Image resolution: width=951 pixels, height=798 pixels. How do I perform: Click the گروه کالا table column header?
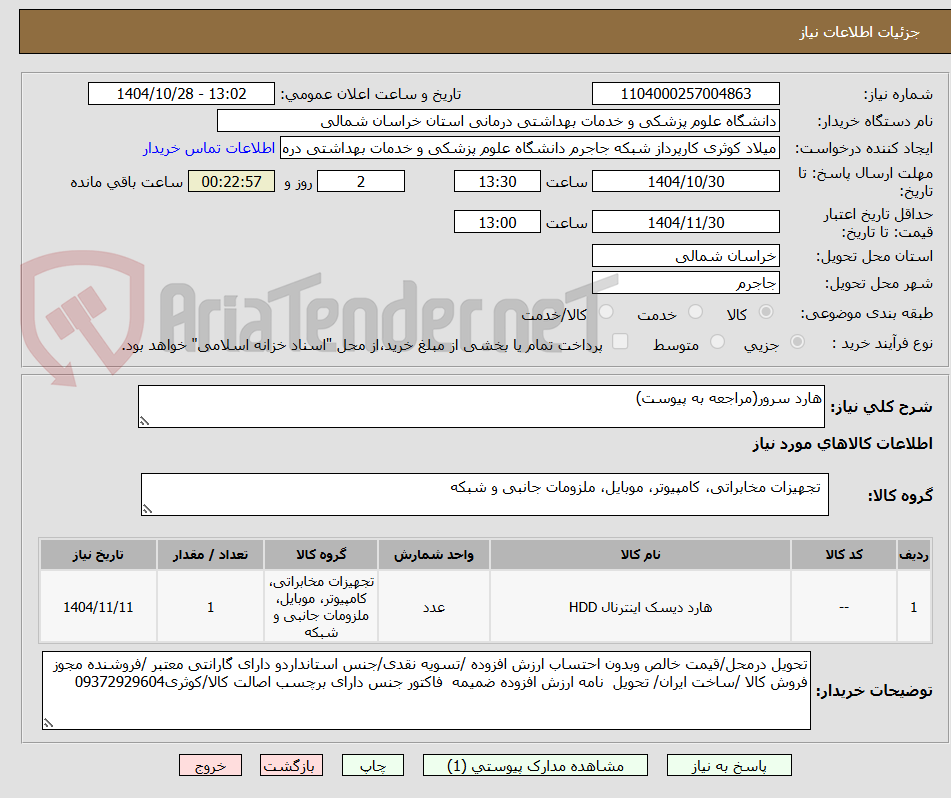[x=321, y=555]
